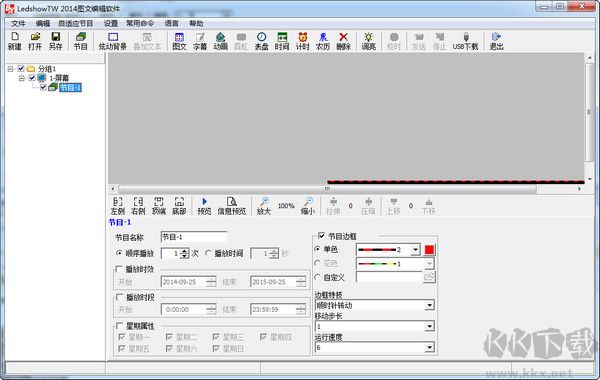Align to 底部 using the icon

coord(179,206)
